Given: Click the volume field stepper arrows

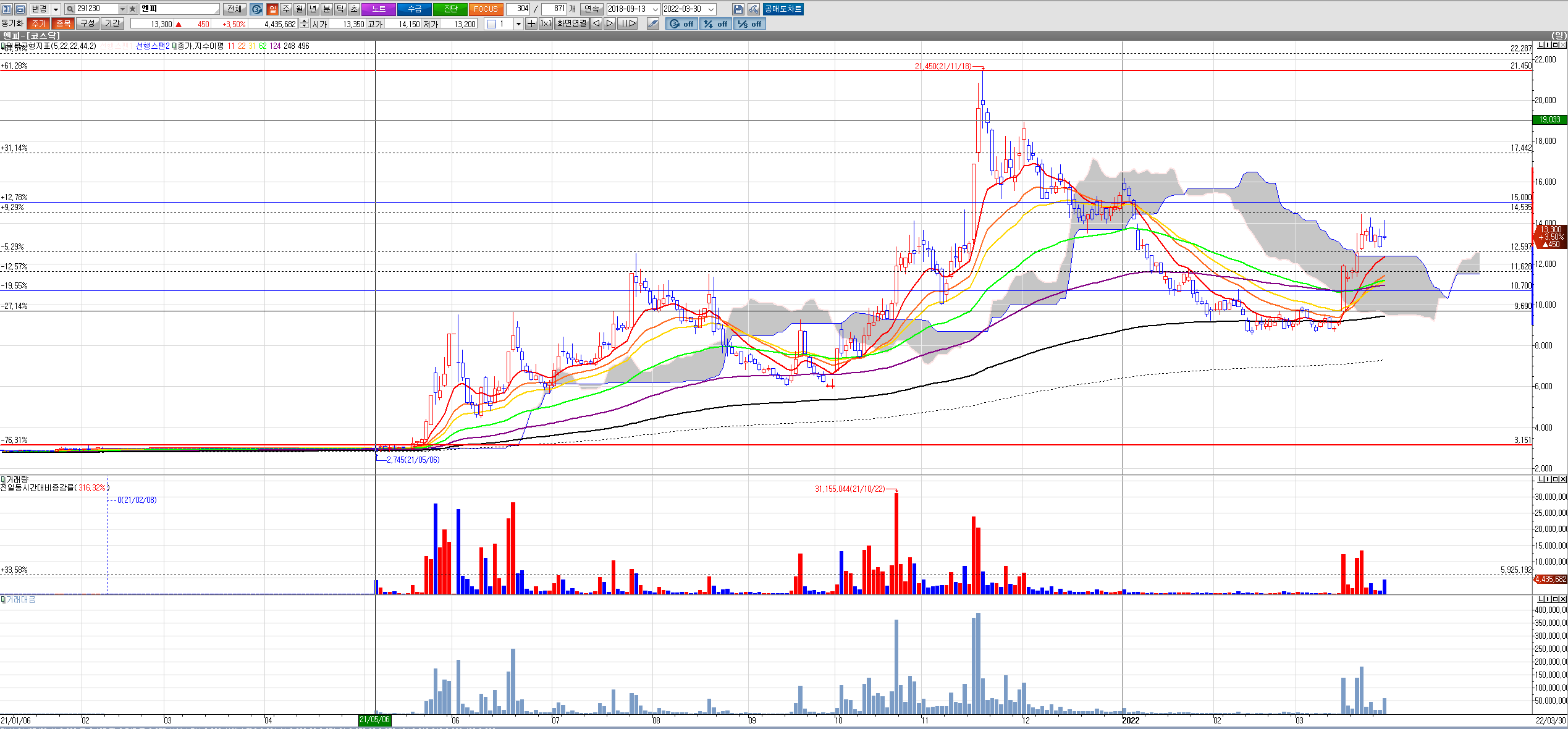Looking at the screenshot, I should pyautogui.click(x=303, y=23).
